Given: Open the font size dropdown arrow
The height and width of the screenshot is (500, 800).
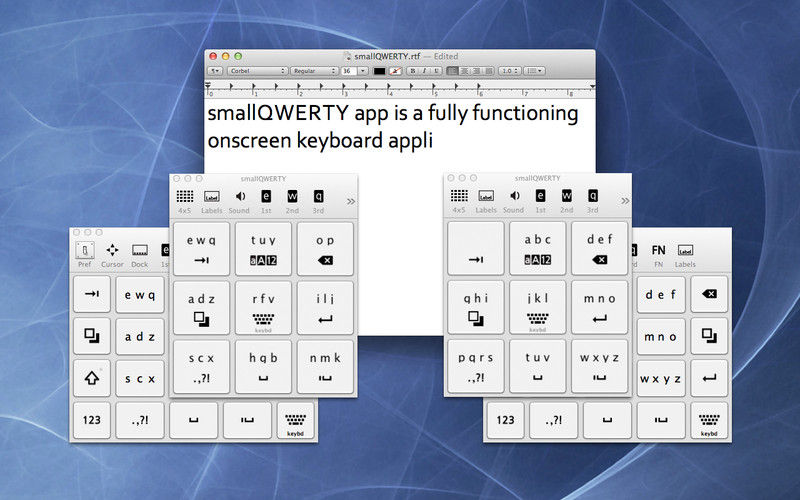Looking at the screenshot, I should point(363,71).
